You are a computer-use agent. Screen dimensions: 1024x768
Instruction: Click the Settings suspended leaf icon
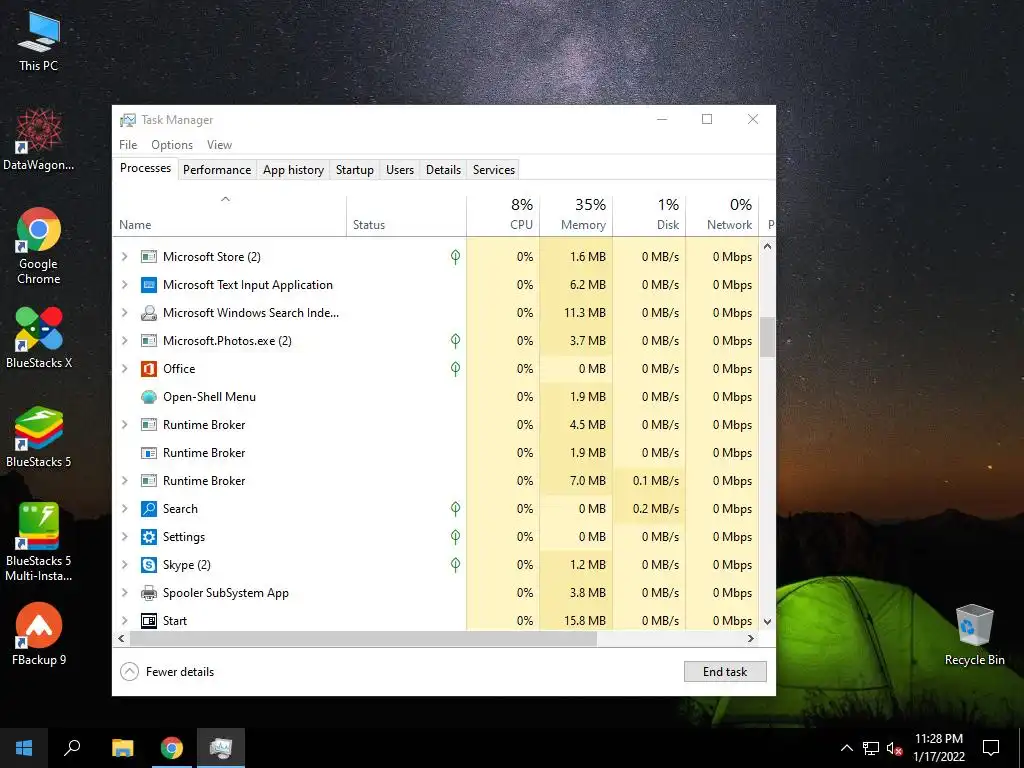pyautogui.click(x=455, y=537)
